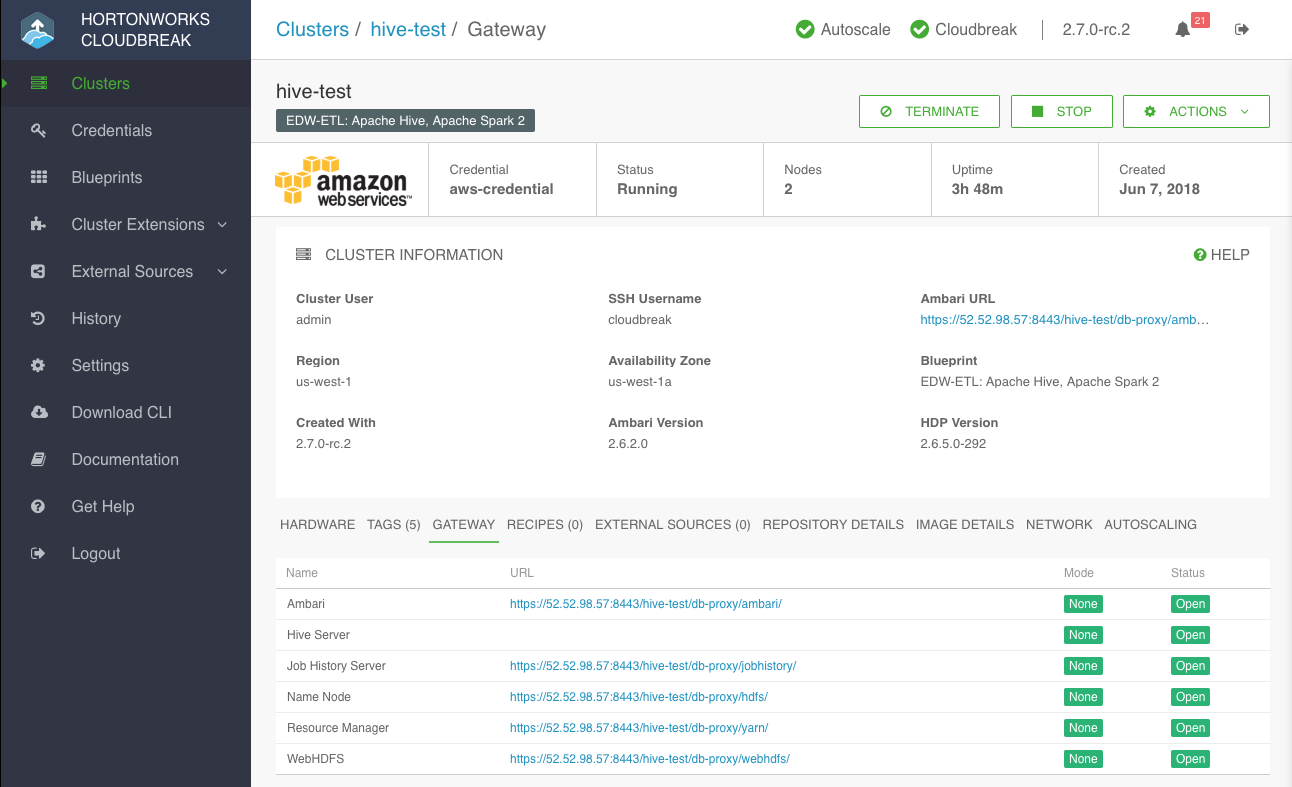Click the Settings sidebar item label
Image resolution: width=1292 pixels, height=787 pixels.
100,365
